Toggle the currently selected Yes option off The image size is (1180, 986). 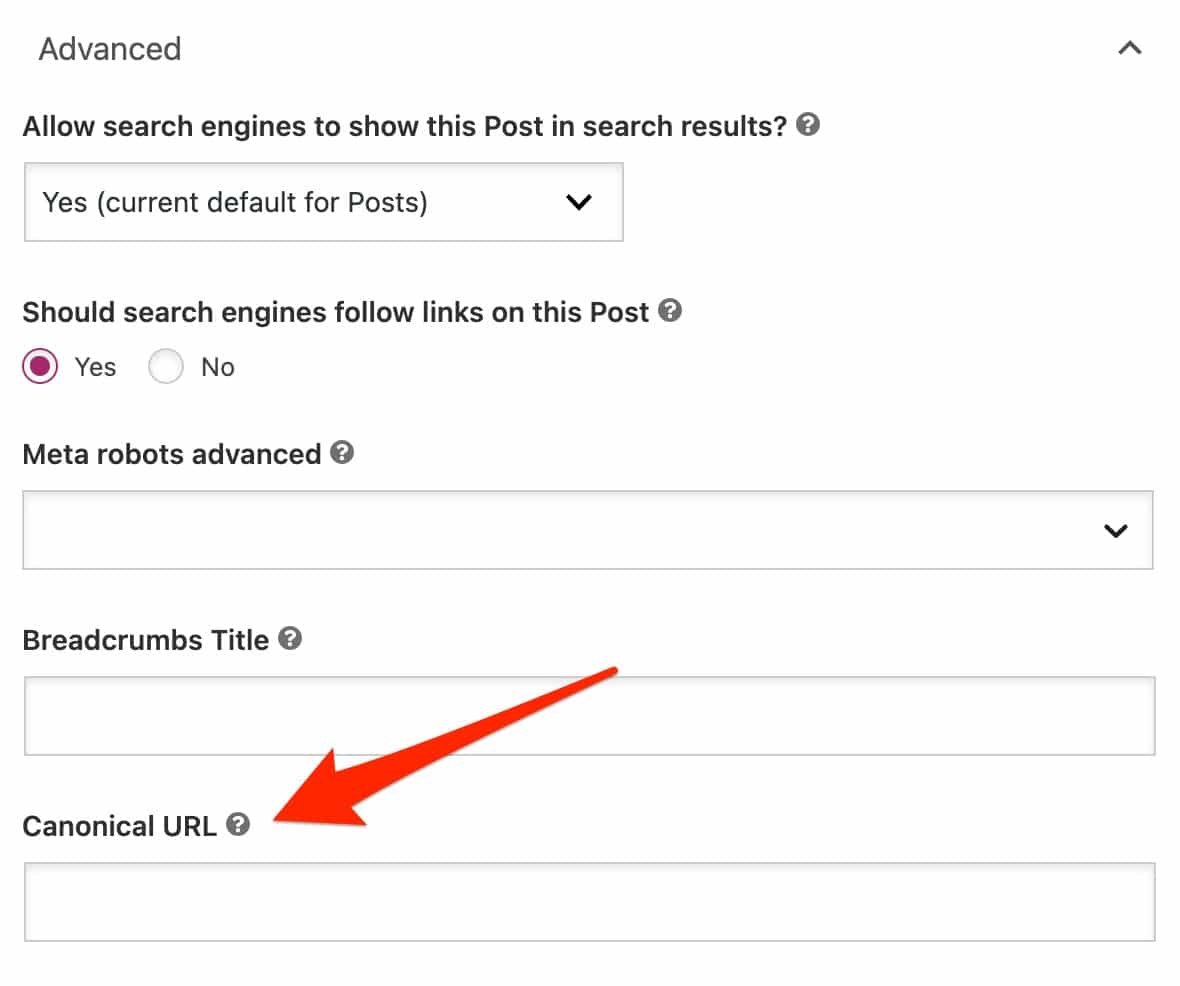[x=40, y=366]
